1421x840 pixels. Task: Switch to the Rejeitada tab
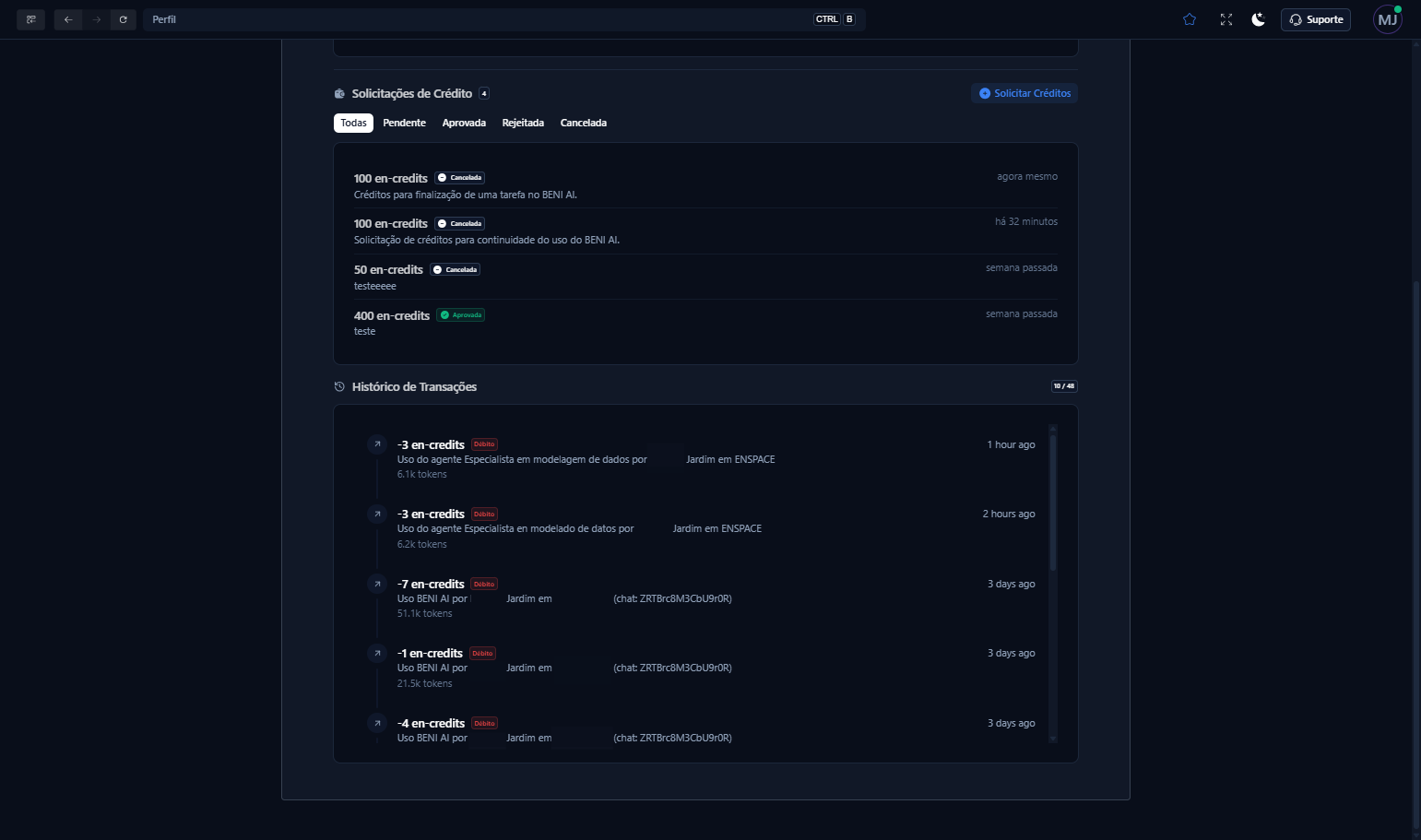(x=523, y=123)
